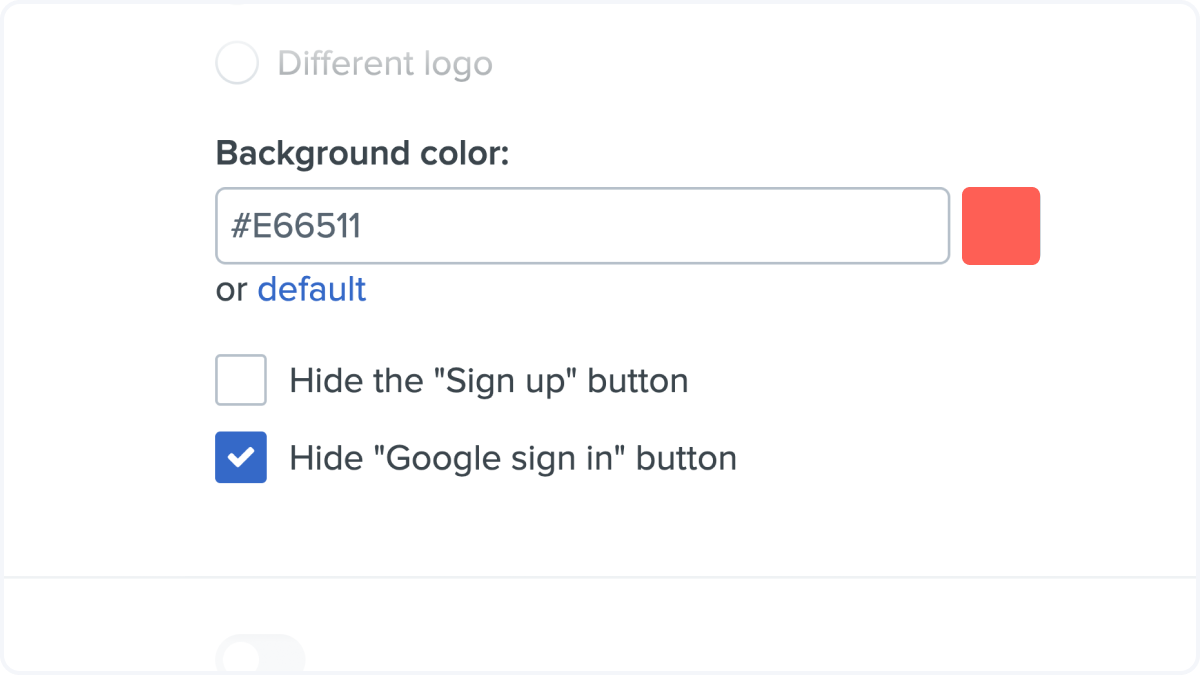Place cursor on the #E66511 text

(x=295, y=227)
